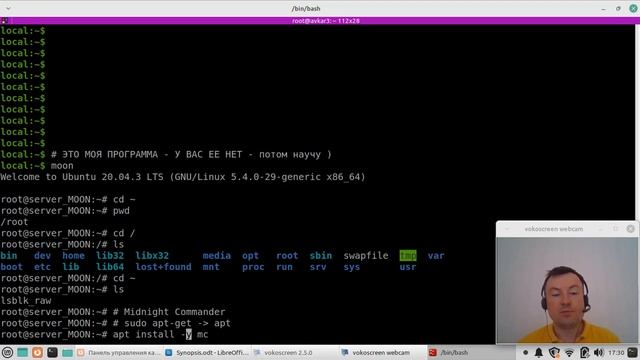This screenshot has height=360, width=640.
Task: Click the 'usr' directory name
Action: coord(408,267)
